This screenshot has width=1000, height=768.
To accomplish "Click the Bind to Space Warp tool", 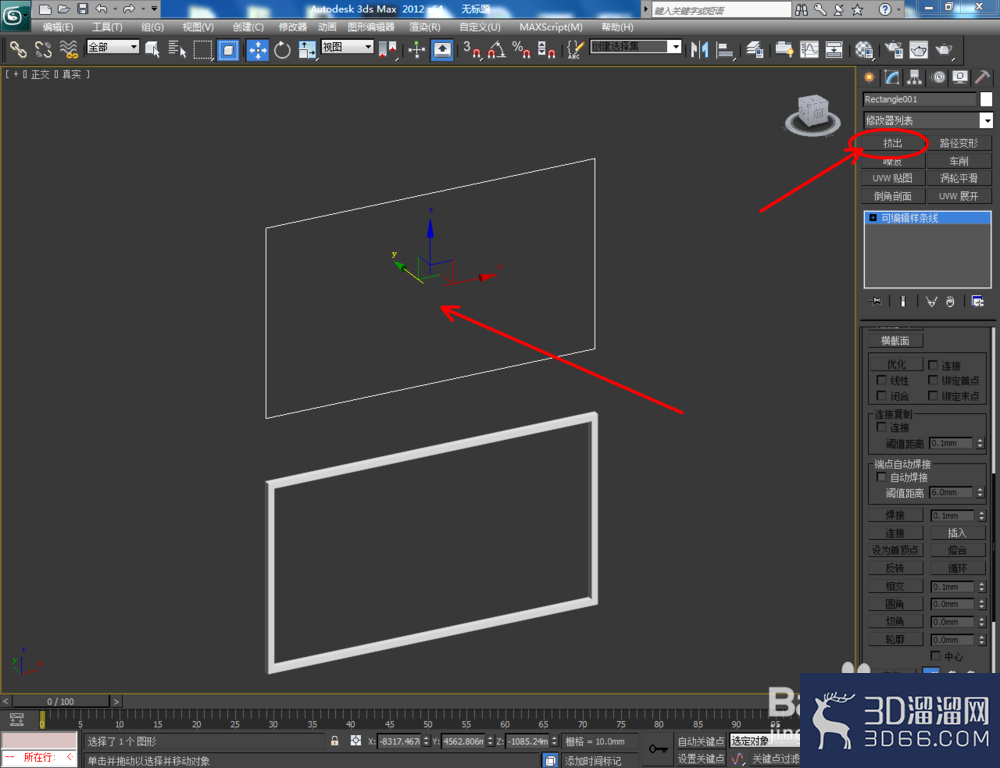I will 68,49.
